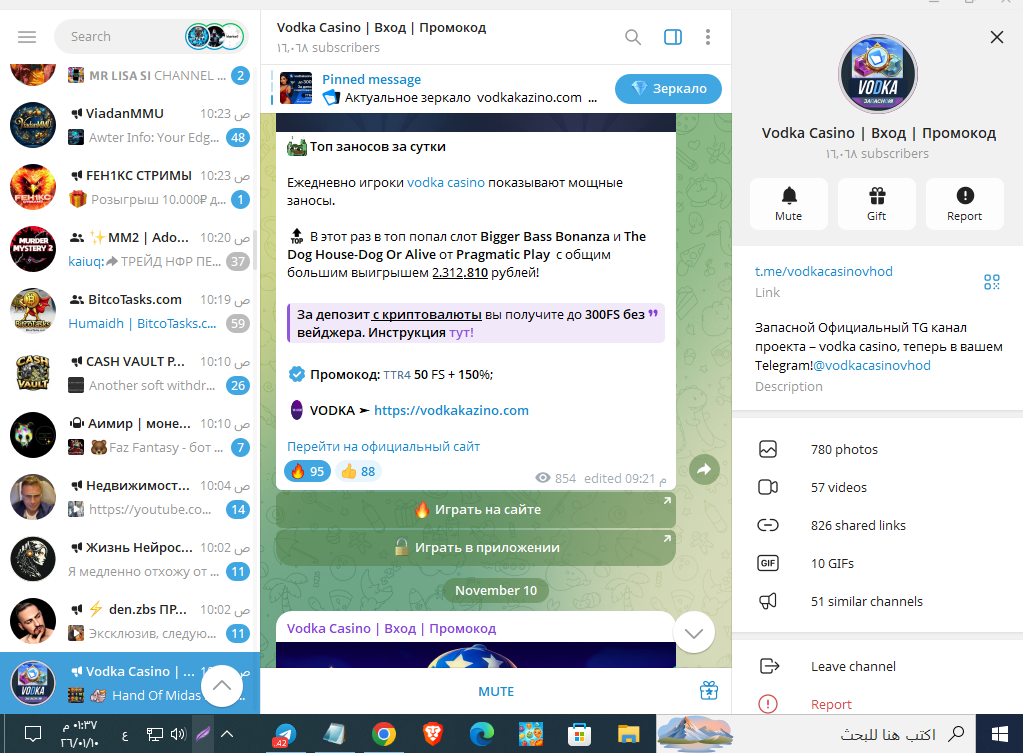Click Leave channel
Screen dimensions: 1023x753
pos(878,666)
